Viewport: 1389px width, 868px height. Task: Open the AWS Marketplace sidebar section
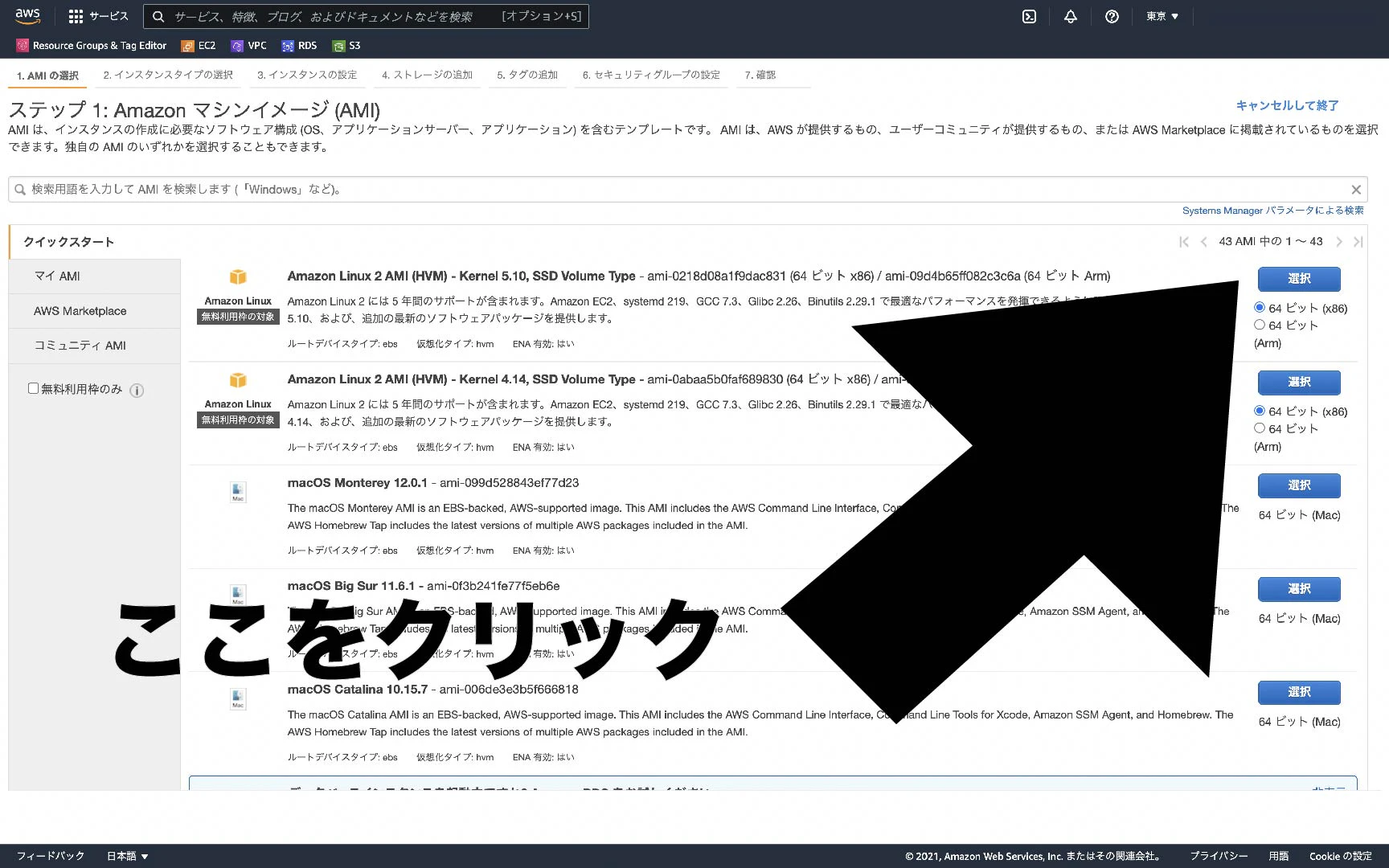click(x=95, y=311)
